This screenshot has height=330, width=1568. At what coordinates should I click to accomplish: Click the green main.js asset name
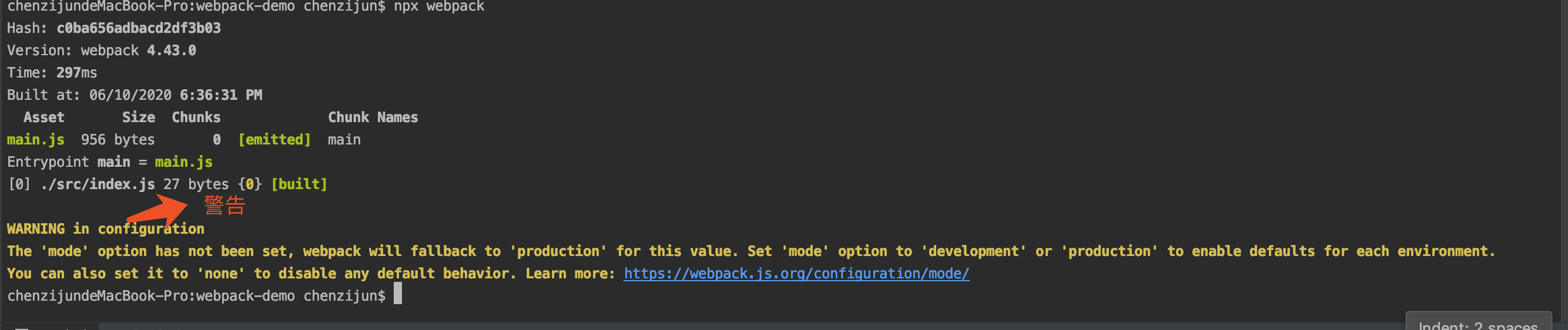point(35,140)
